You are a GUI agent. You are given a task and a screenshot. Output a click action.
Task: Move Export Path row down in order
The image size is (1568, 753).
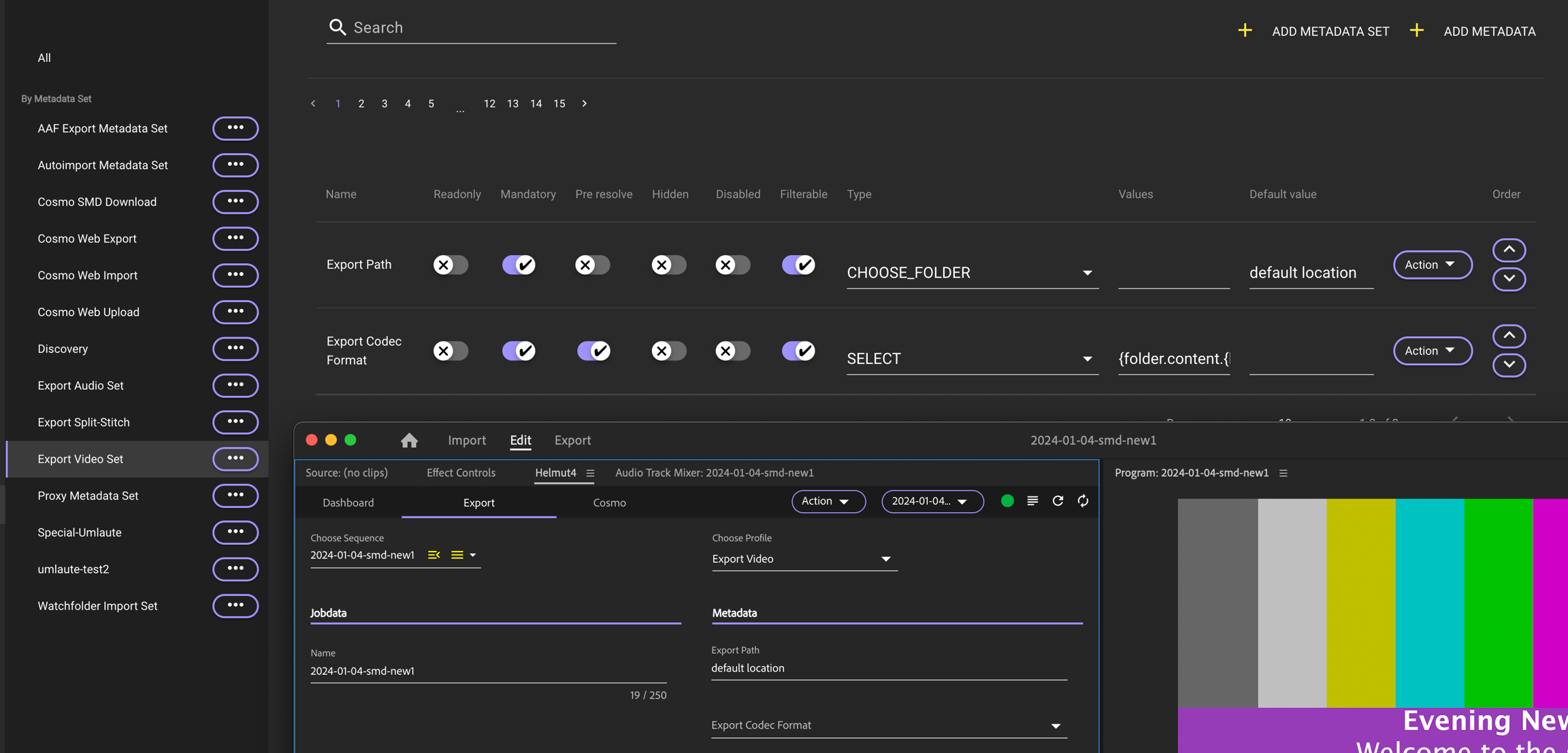coord(1509,279)
